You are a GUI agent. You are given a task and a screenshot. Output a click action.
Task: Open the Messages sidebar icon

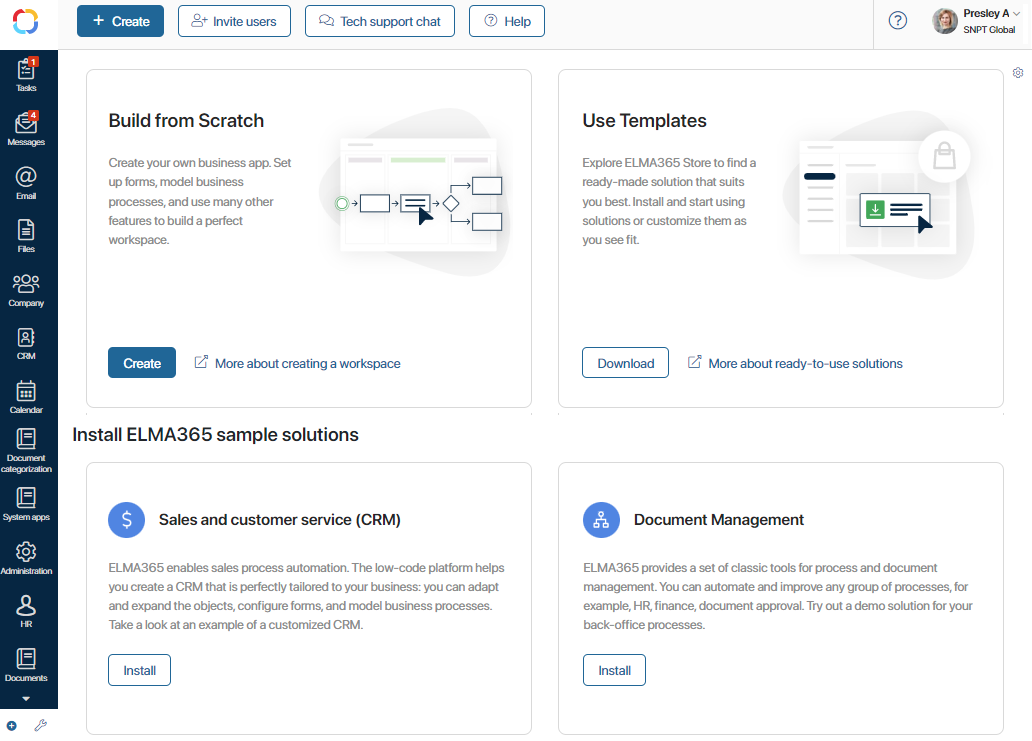pyautogui.click(x=26, y=128)
